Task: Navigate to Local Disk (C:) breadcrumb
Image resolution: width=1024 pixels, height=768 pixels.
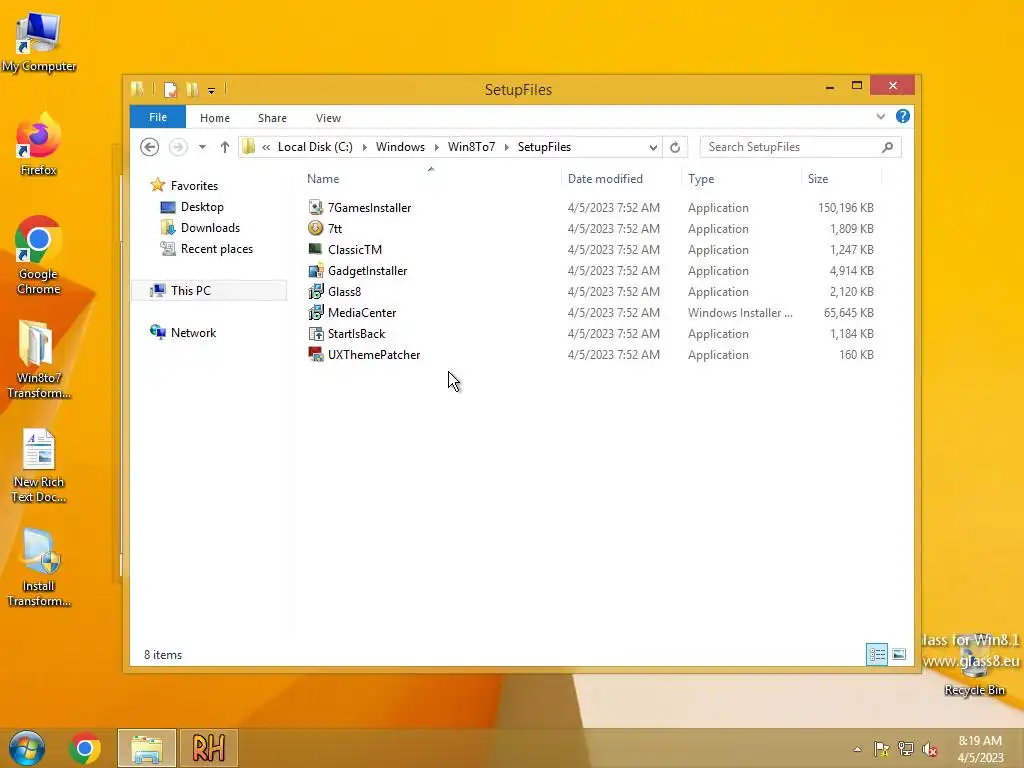Action: [315, 147]
